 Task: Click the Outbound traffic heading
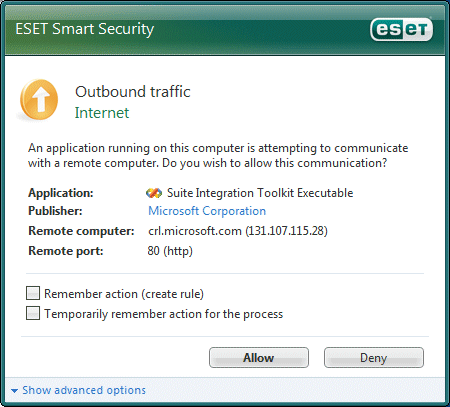tap(133, 92)
